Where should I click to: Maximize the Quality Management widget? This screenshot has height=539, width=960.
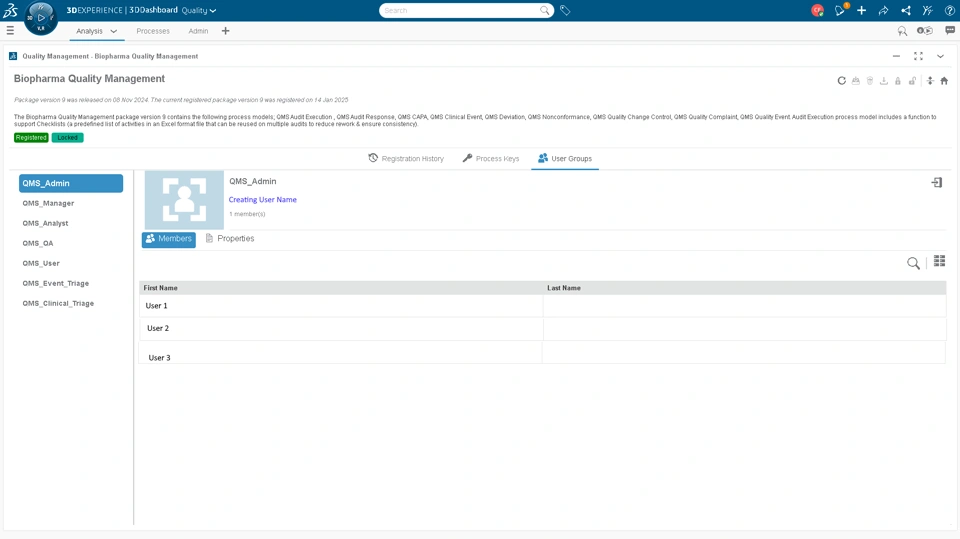pyautogui.click(x=918, y=56)
